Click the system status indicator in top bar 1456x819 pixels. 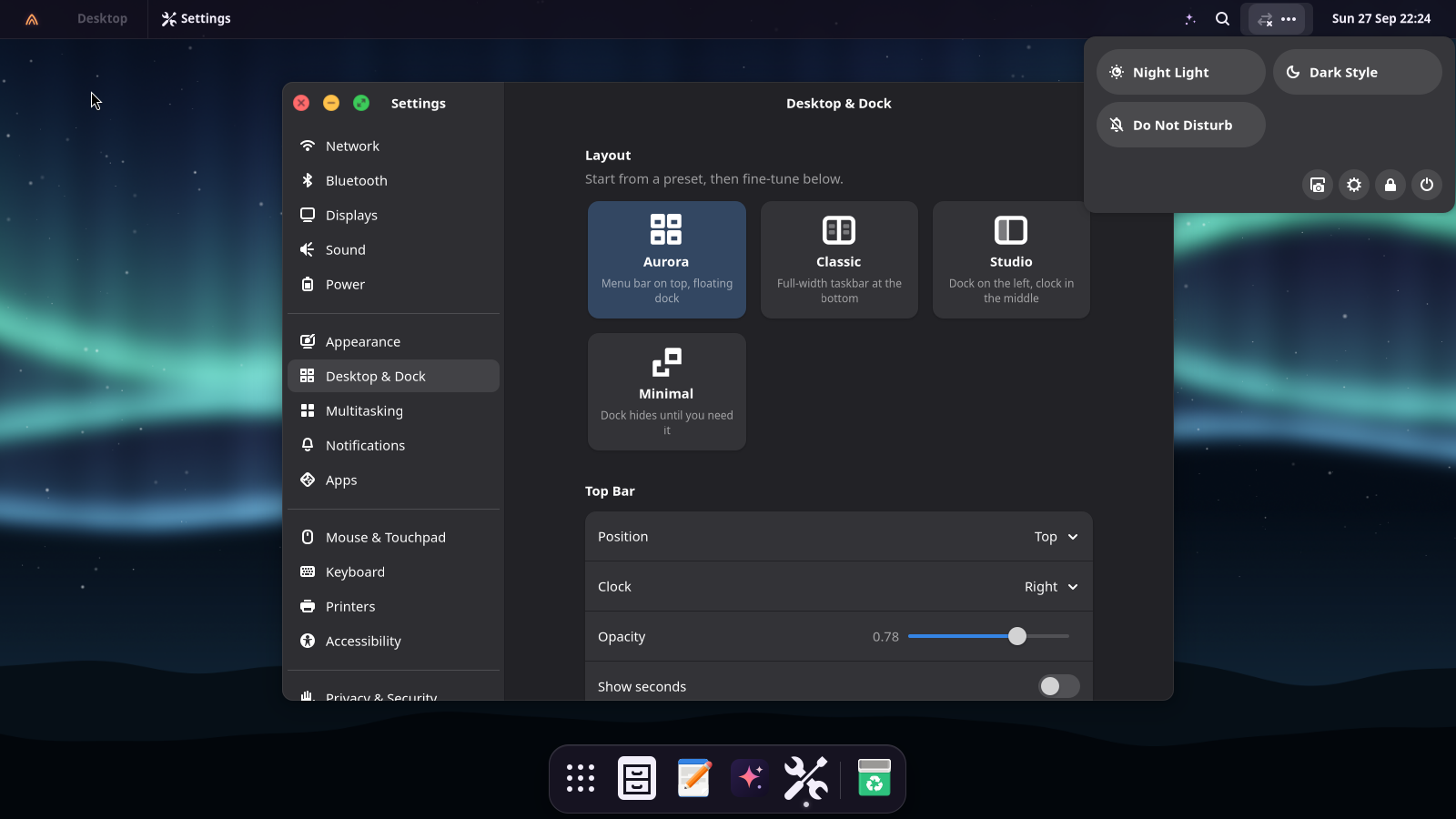point(1276,19)
